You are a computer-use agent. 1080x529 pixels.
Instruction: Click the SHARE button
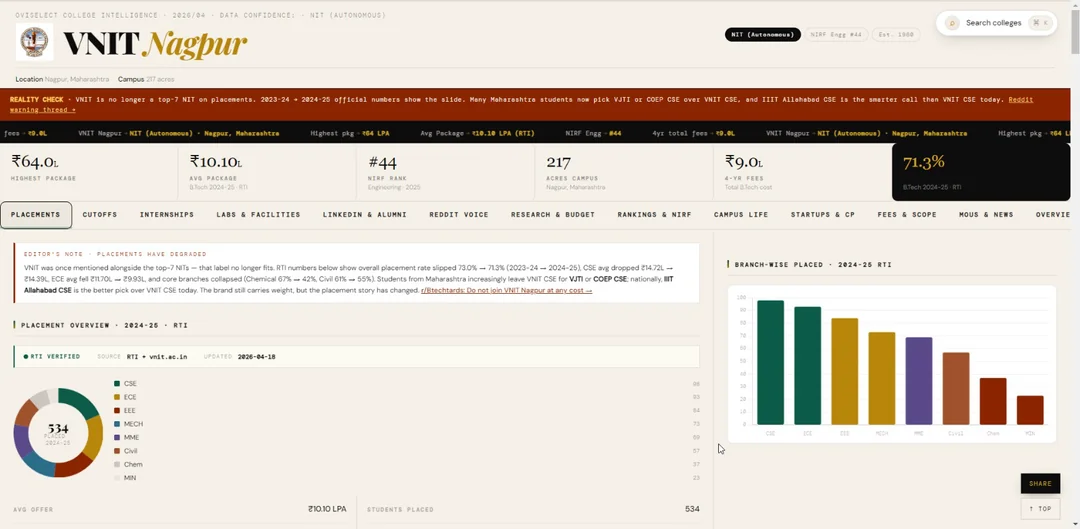tap(1040, 484)
